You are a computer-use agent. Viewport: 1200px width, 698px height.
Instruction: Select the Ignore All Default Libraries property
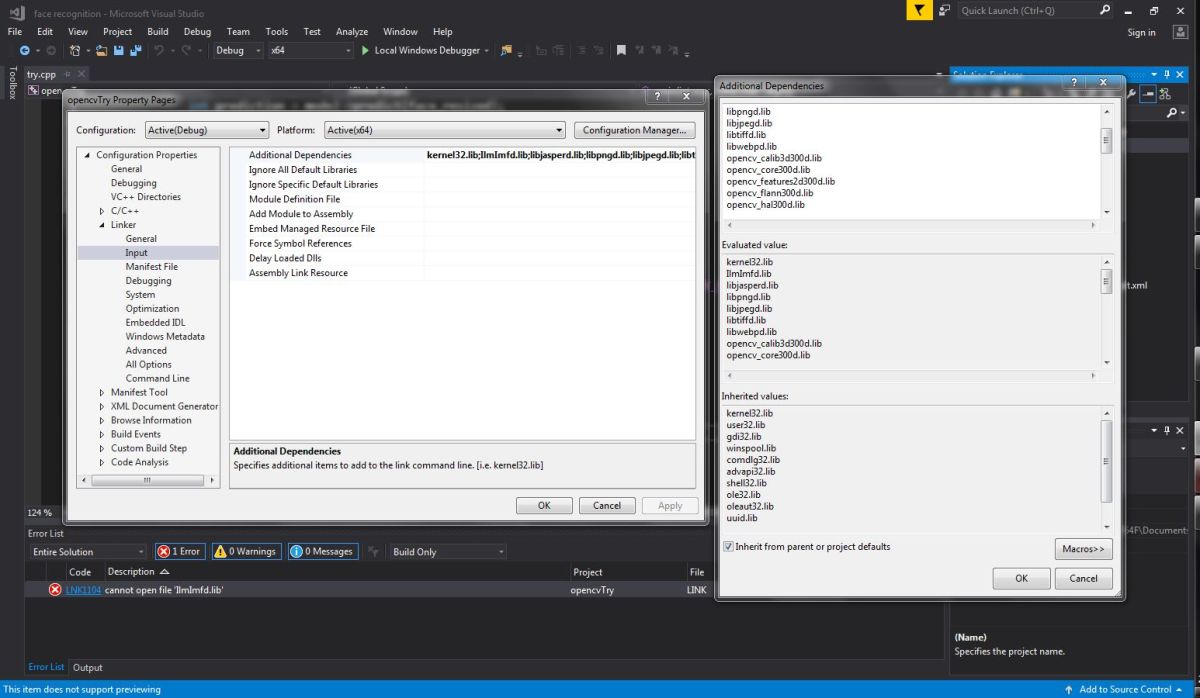(303, 170)
